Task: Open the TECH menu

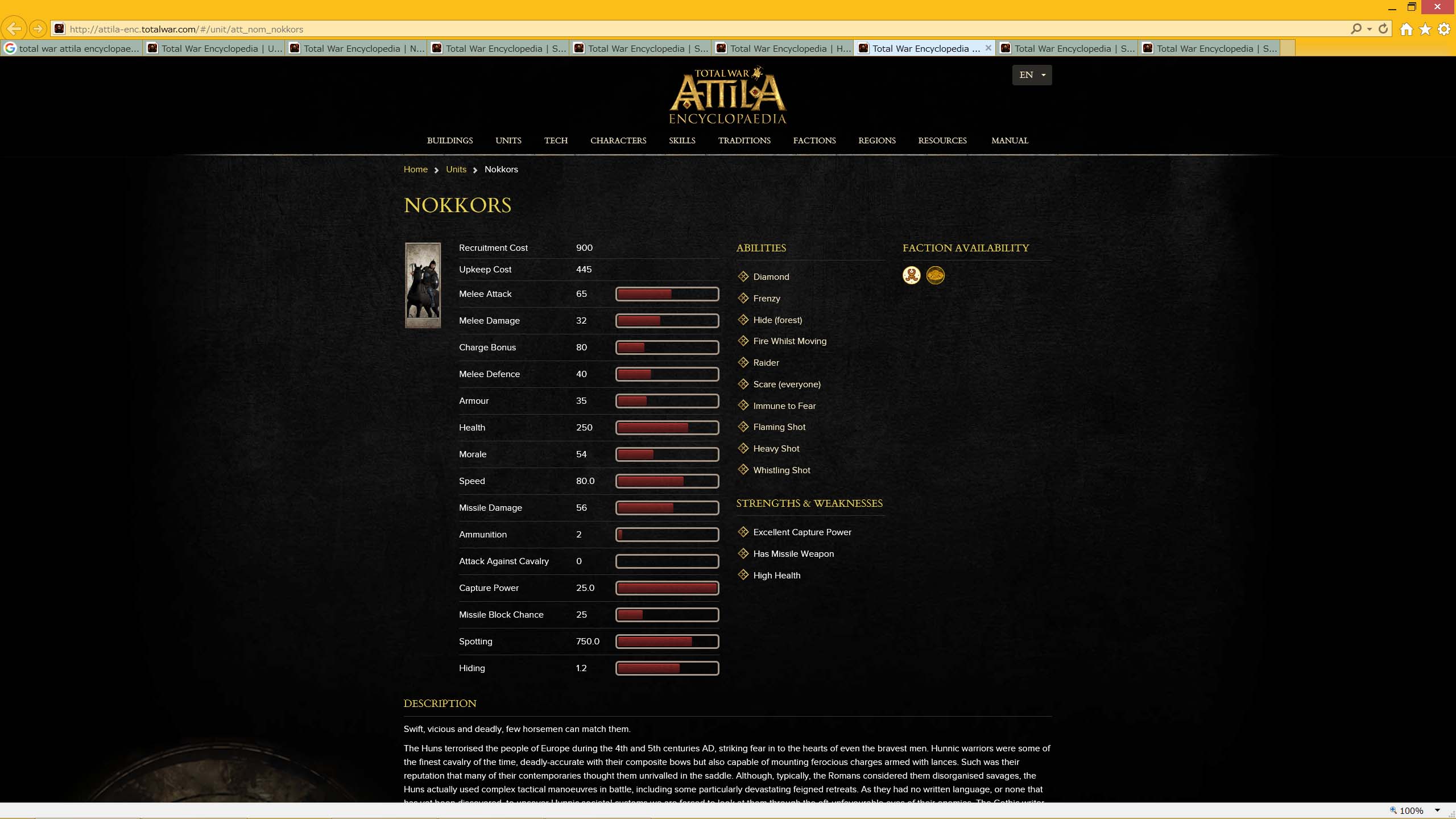Action: (x=556, y=140)
